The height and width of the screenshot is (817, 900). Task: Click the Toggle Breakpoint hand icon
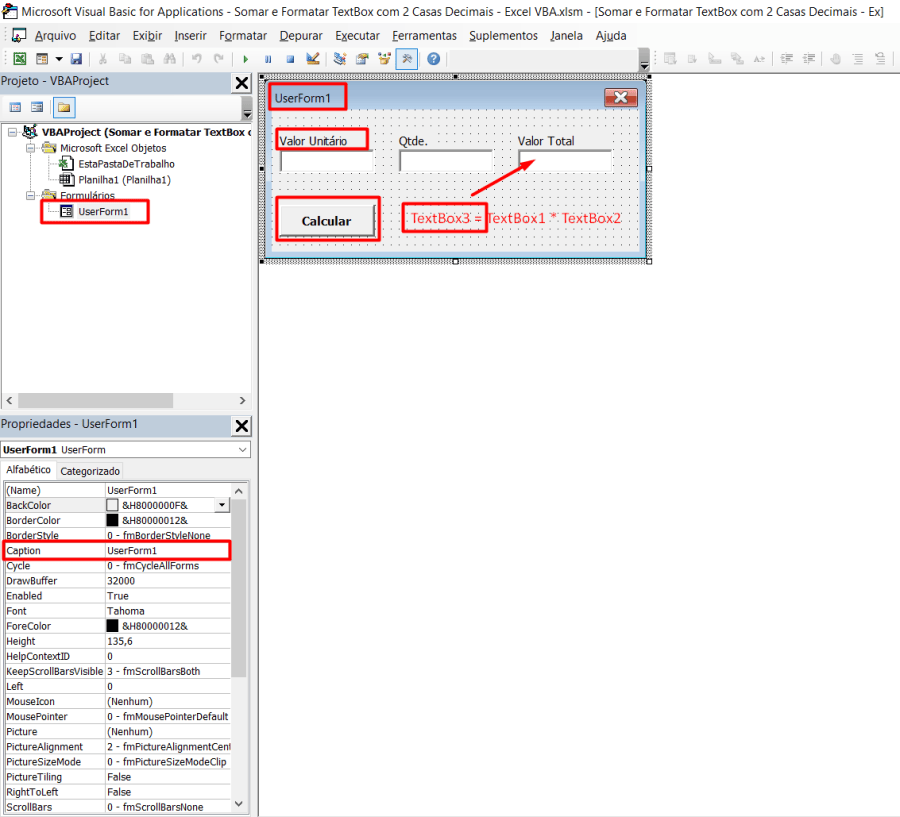[836, 59]
